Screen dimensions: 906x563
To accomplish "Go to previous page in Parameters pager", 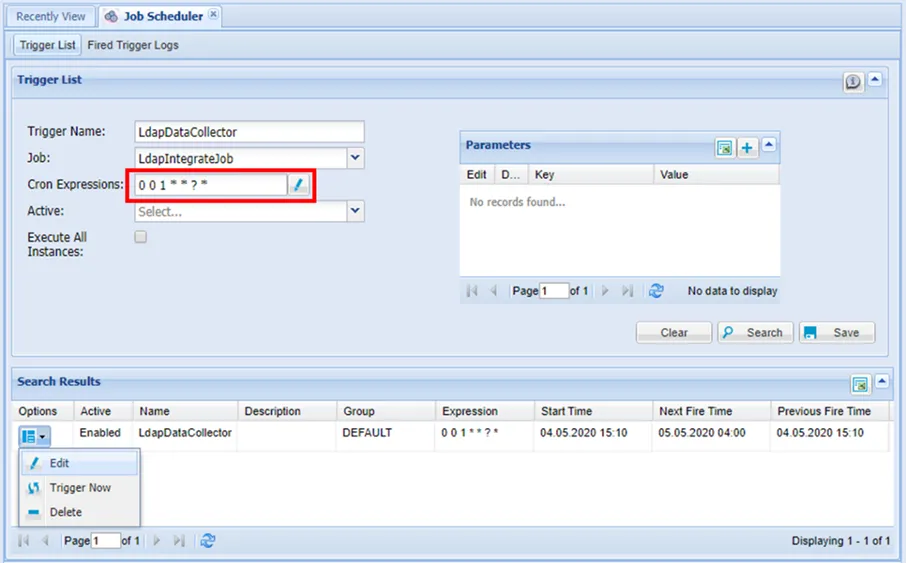I will [493, 291].
